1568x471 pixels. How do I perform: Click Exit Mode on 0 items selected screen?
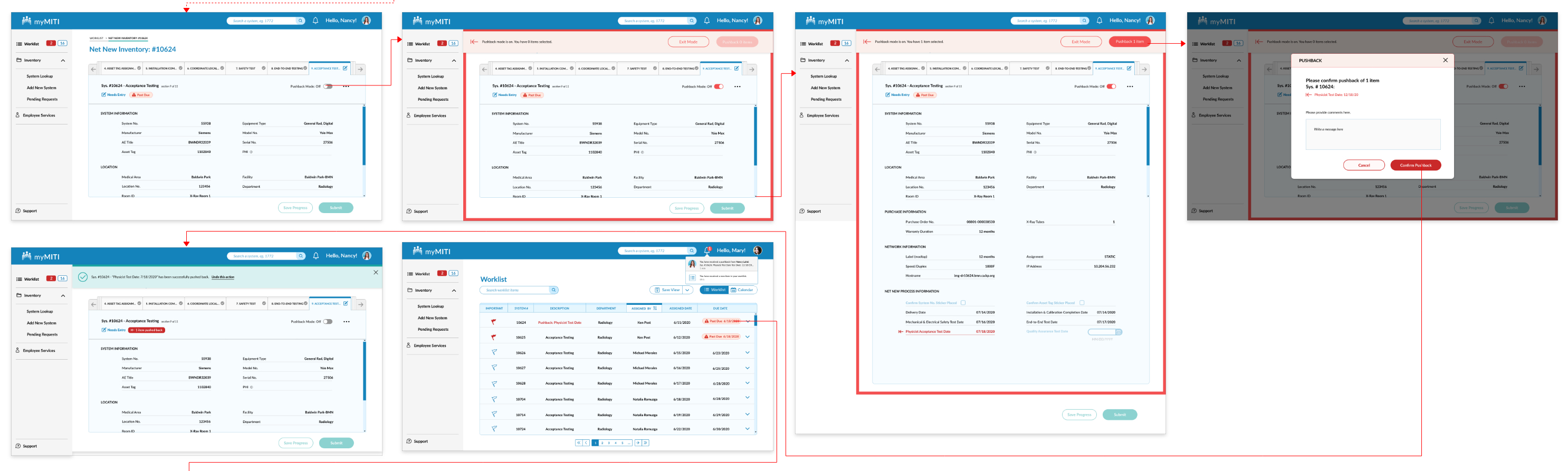[688, 41]
